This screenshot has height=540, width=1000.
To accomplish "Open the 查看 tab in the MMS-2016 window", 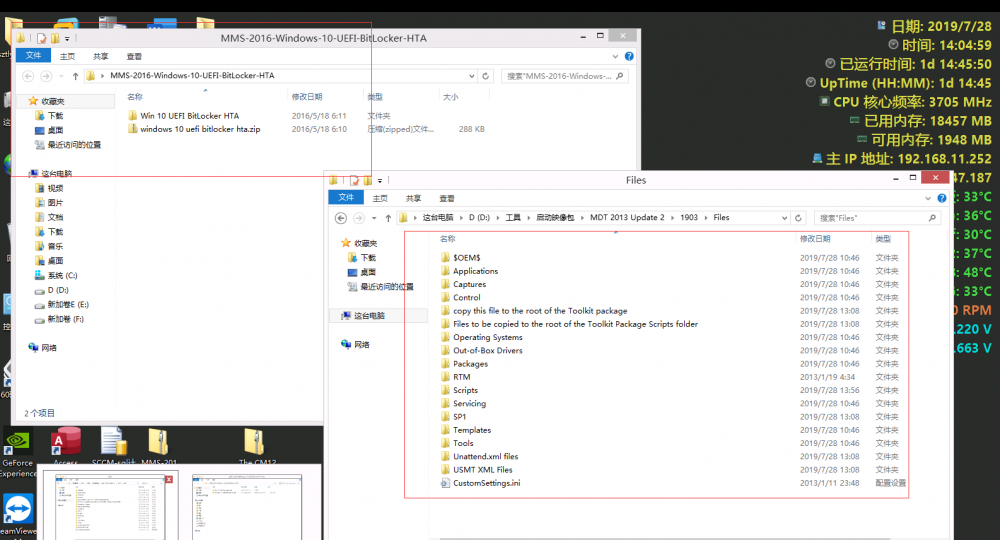I will coord(134,56).
